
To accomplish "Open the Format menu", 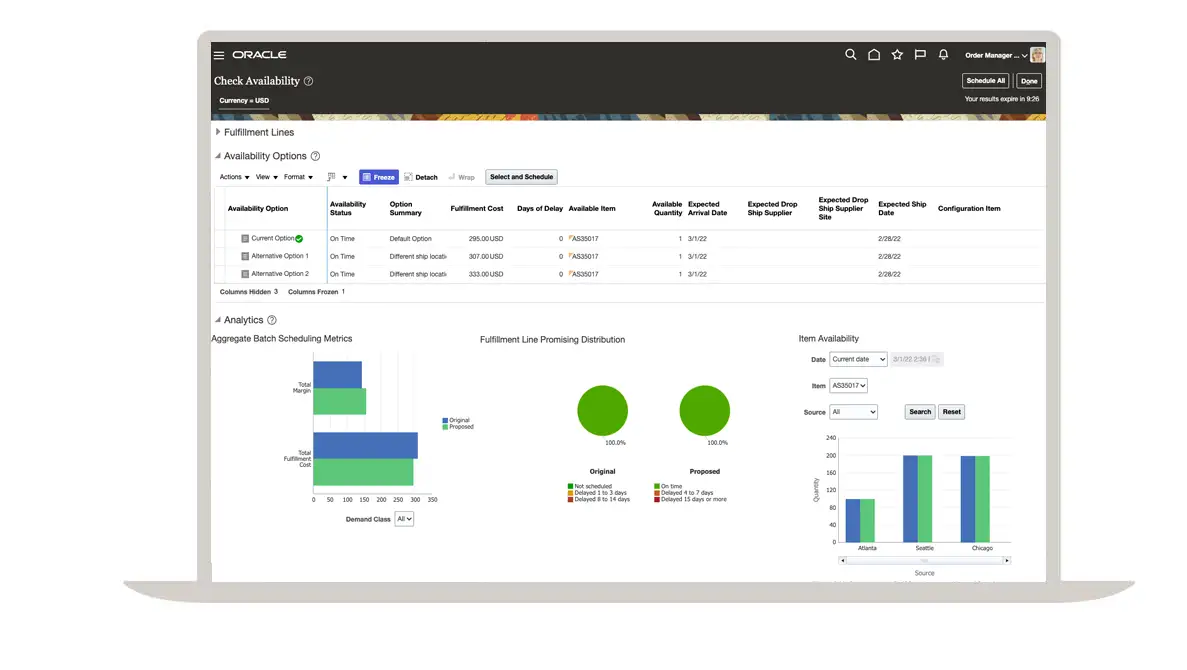I will [x=298, y=177].
